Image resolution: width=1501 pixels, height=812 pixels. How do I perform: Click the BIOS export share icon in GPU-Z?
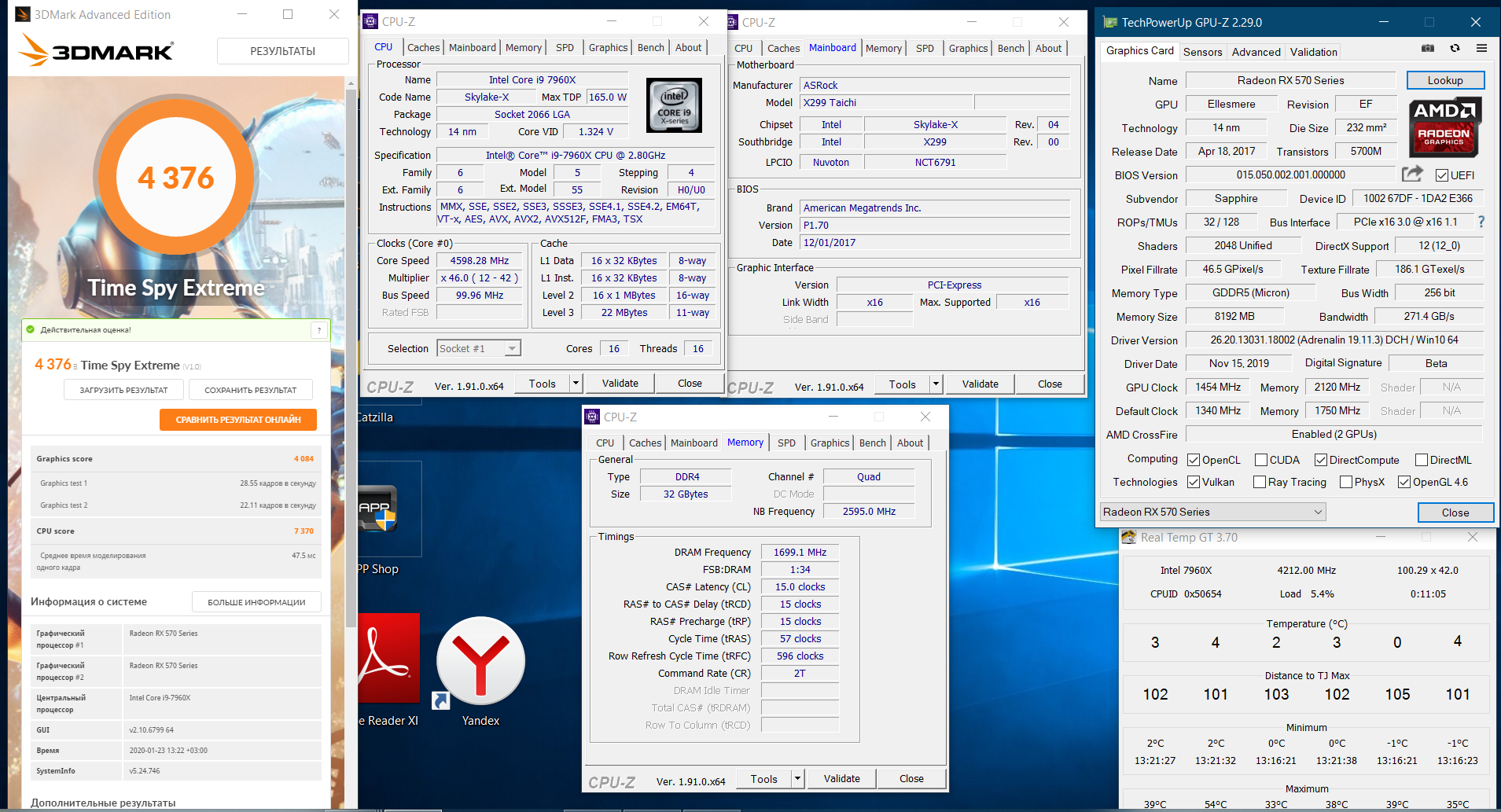tap(1412, 174)
